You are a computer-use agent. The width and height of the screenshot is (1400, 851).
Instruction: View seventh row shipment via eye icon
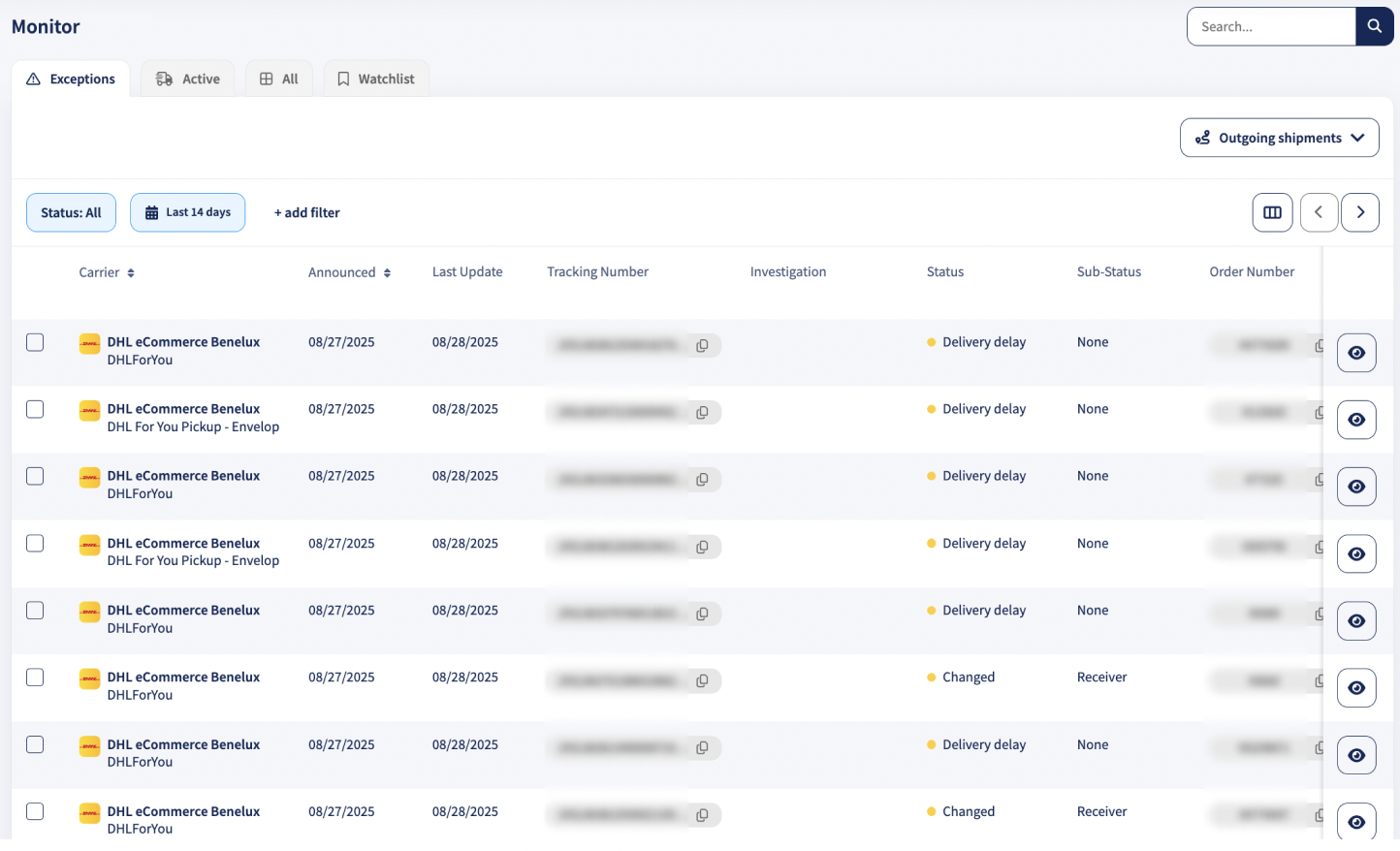[1356, 755]
